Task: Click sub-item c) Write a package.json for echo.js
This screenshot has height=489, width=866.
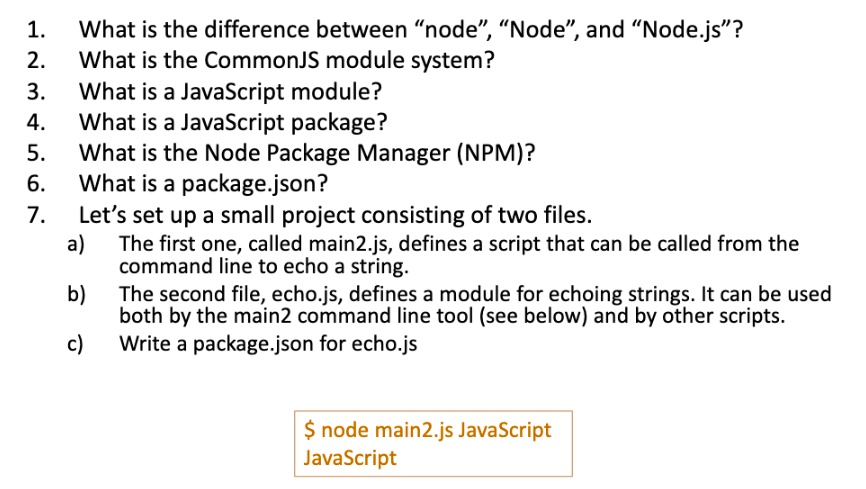Action: pos(268,344)
